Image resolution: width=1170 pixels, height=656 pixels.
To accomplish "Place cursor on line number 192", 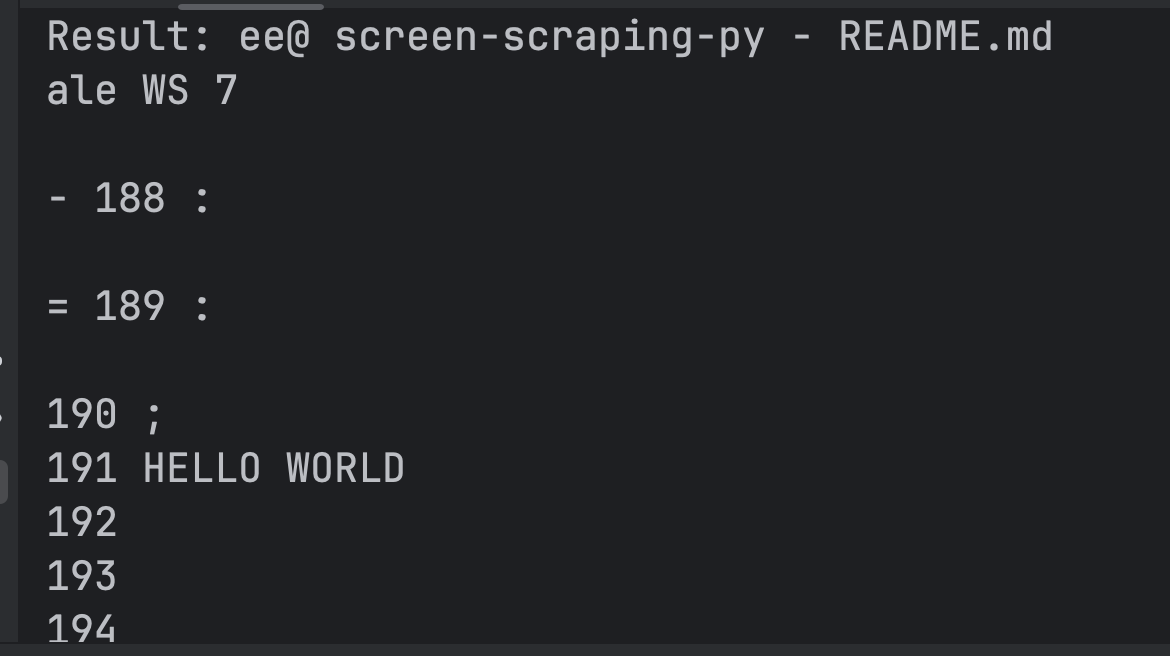I will (x=82, y=522).
